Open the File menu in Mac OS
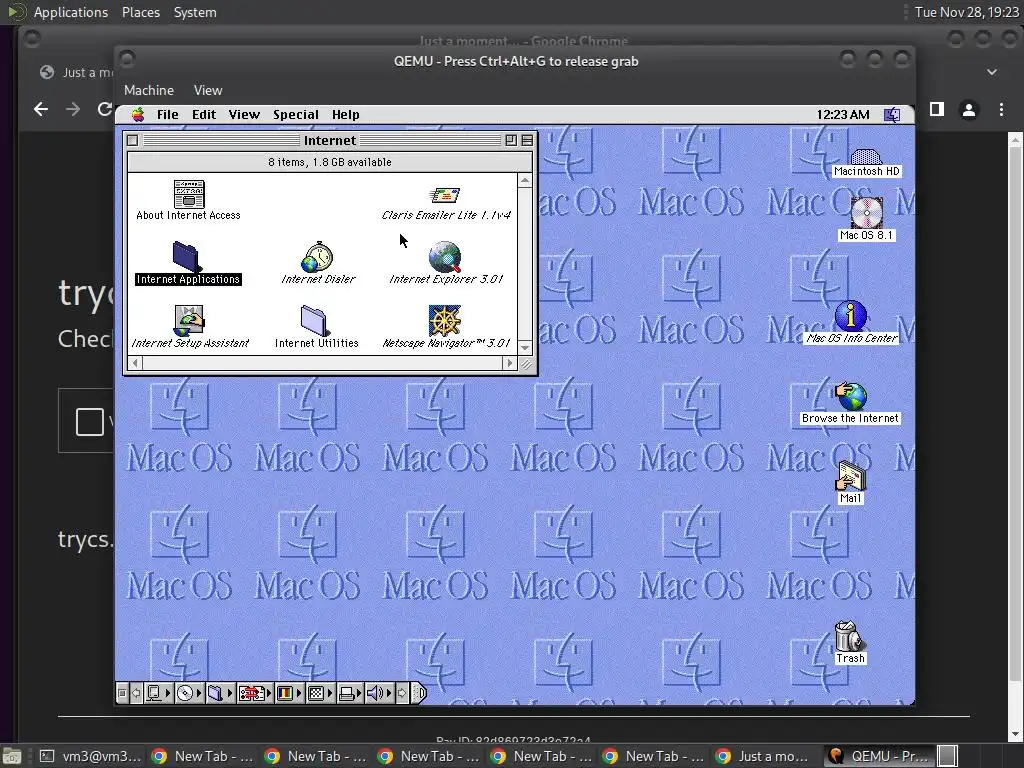The width and height of the screenshot is (1024, 768). click(x=167, y=115)
